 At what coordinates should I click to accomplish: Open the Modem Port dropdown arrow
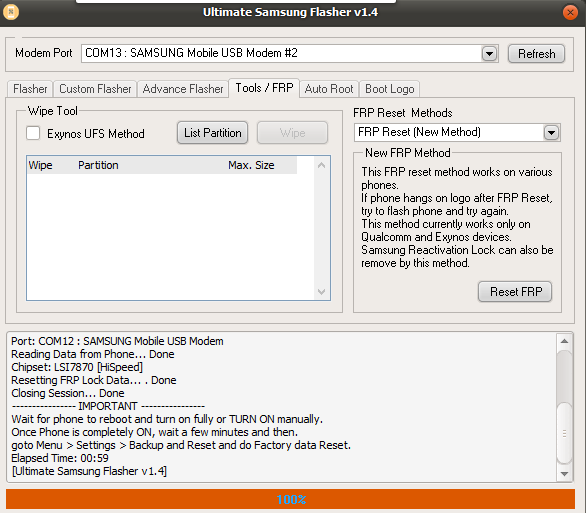point(489,54)
